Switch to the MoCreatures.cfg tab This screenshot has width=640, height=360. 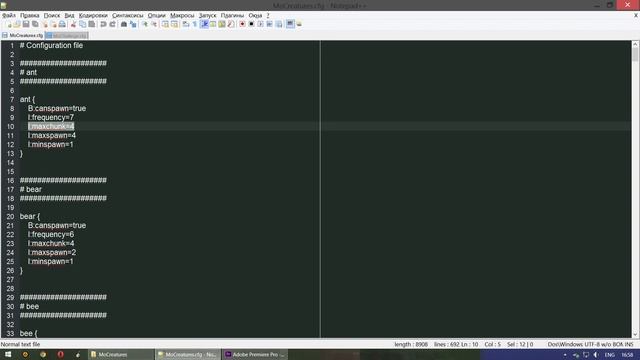click(x=23, y=36)
